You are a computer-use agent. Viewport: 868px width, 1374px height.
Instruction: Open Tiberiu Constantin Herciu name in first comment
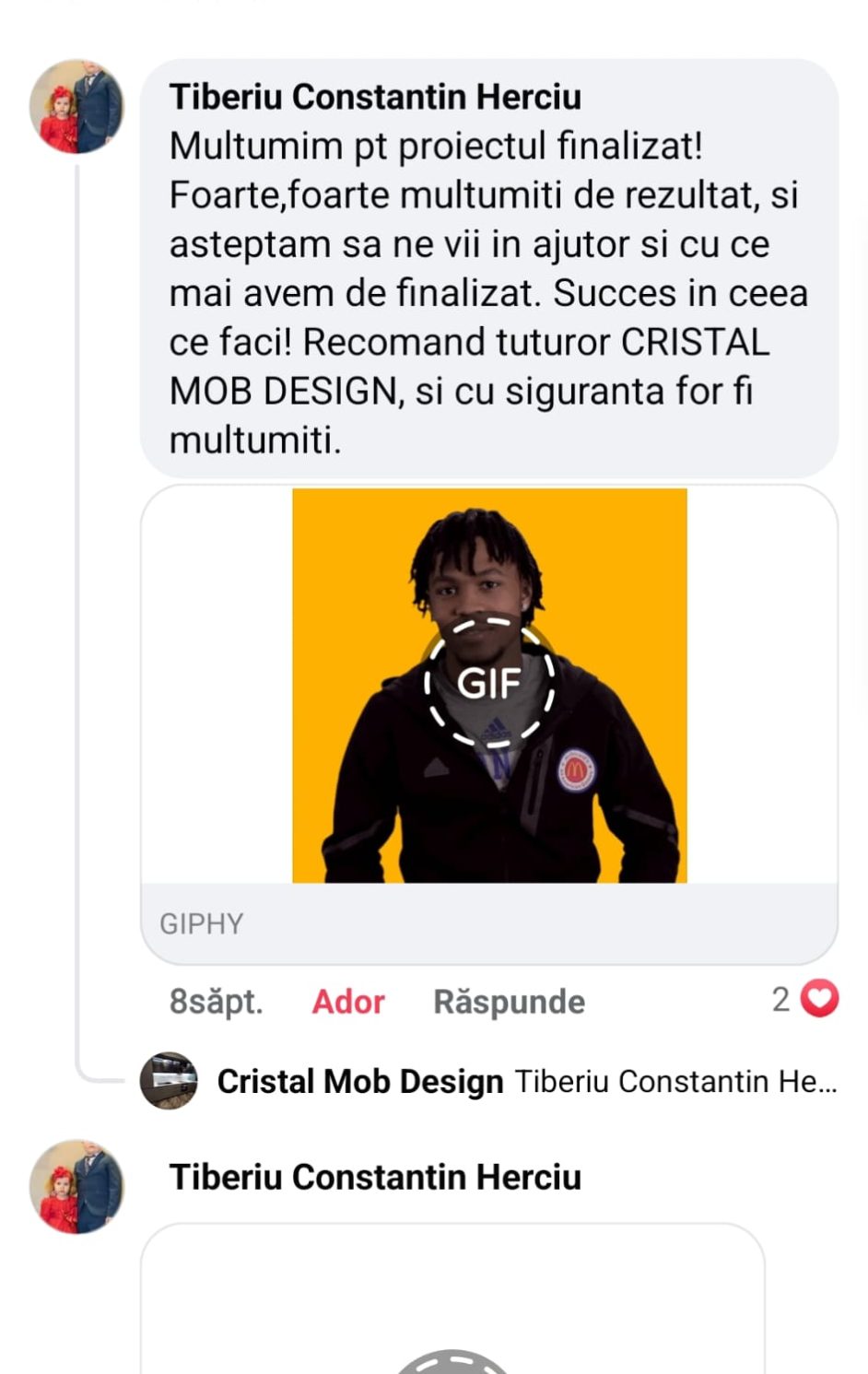[x=375, y=97]
